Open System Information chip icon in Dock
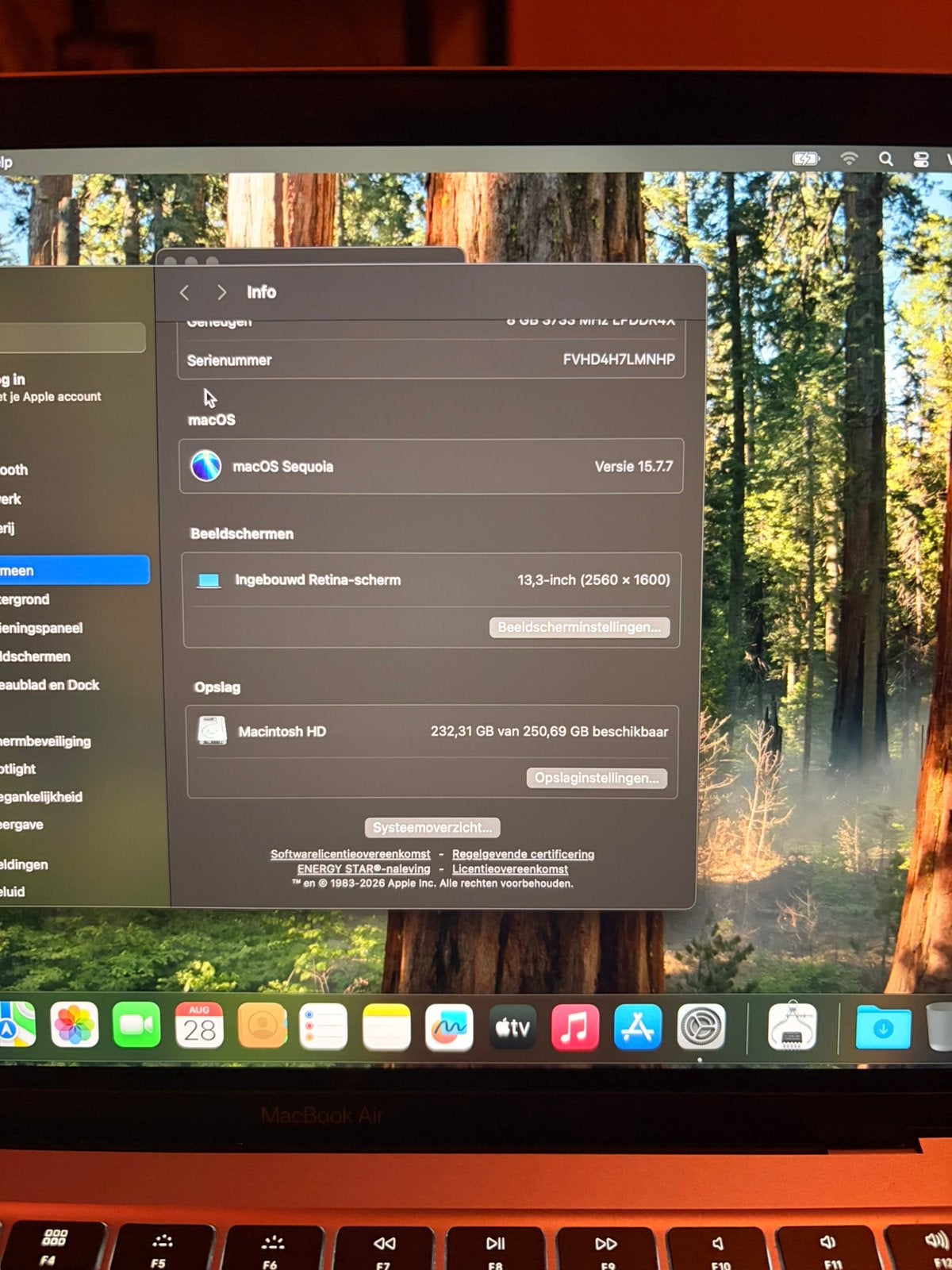The height and width of the screenshot is (1270, 952). point(793,1026)
